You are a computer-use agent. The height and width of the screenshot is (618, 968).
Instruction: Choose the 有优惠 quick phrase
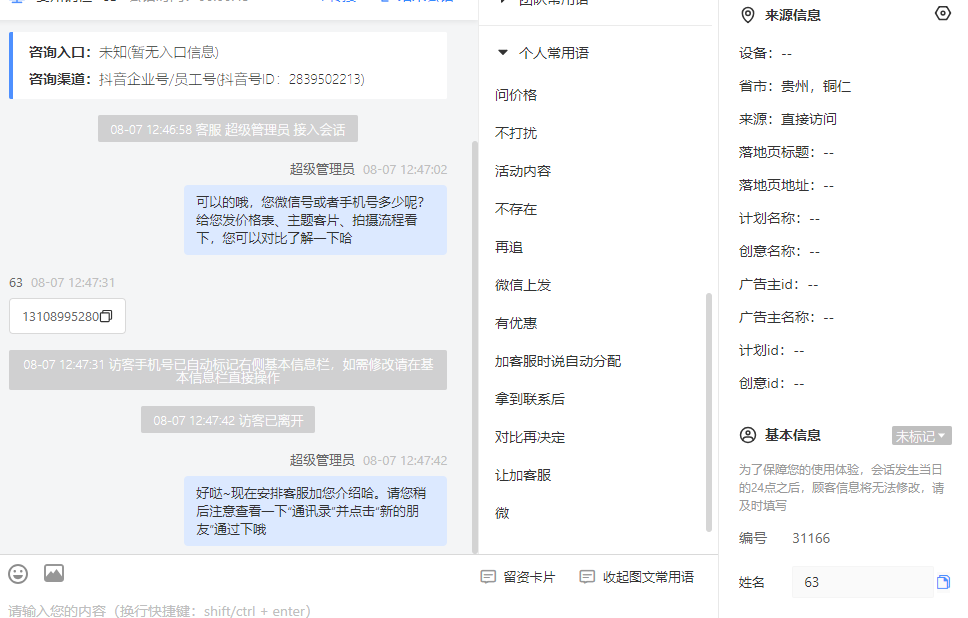tap(516, 324)
